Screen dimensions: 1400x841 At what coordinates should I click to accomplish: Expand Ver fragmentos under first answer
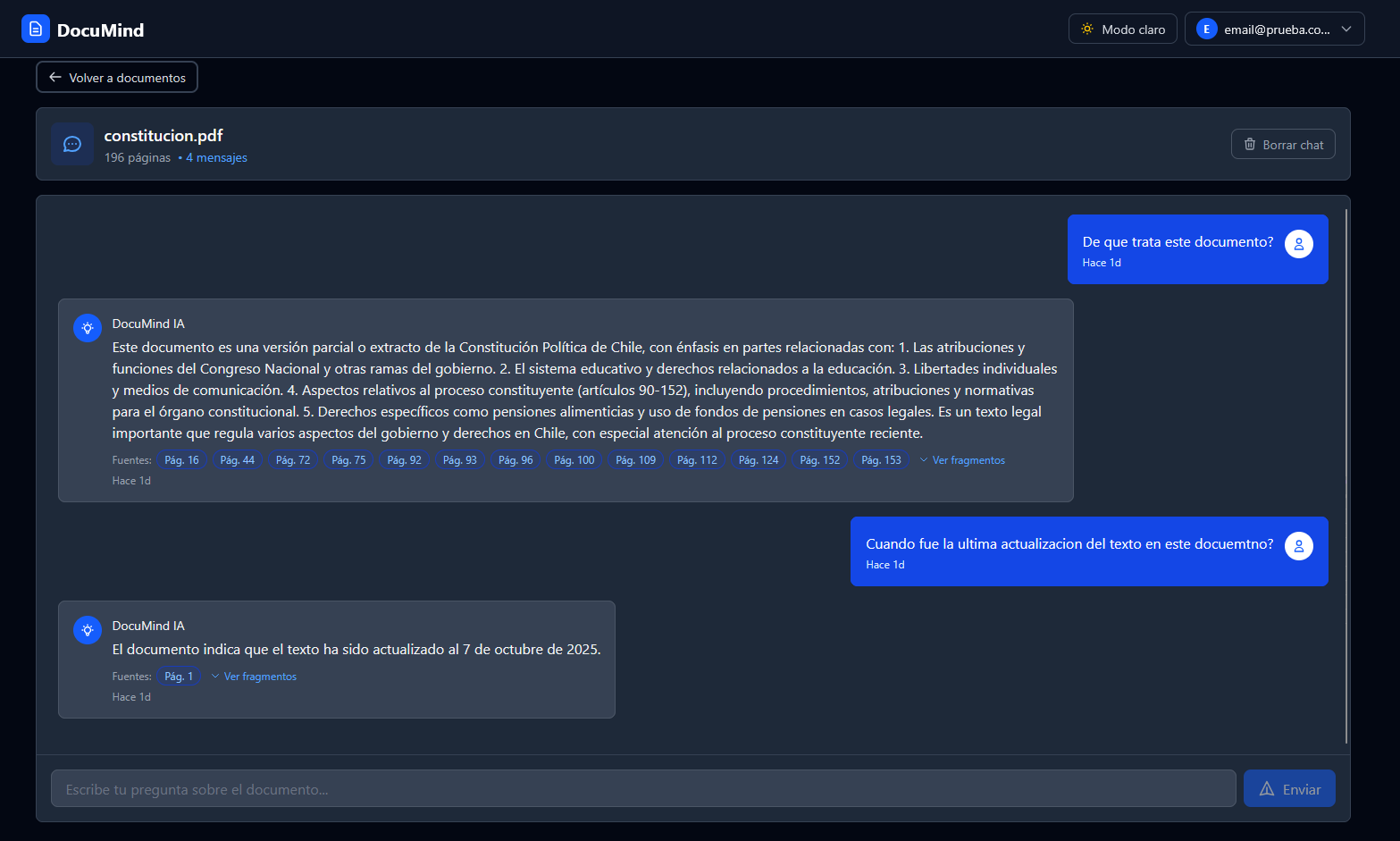[x=962, y=460]
